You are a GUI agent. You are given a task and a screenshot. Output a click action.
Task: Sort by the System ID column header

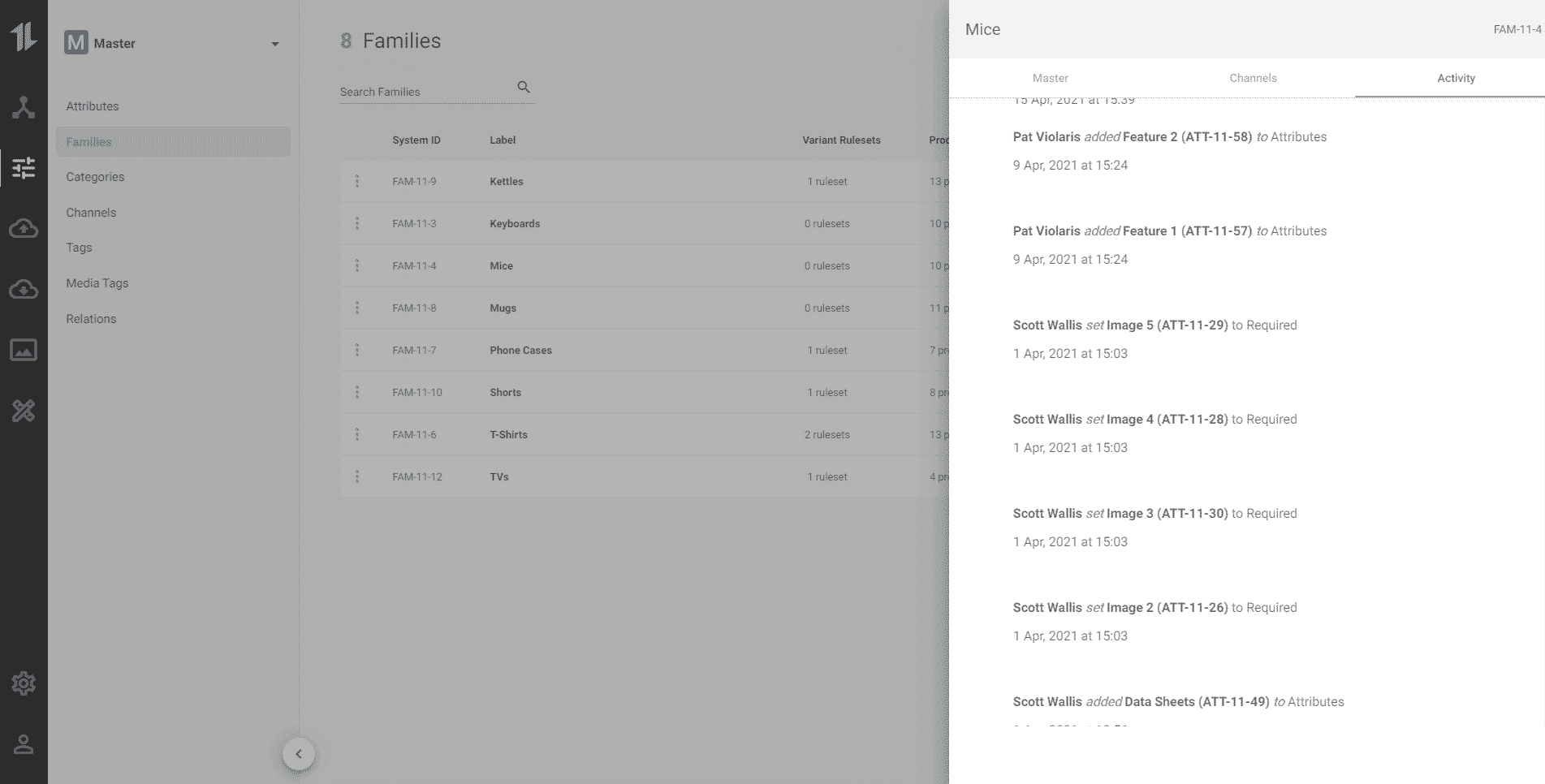pos(416,140)
